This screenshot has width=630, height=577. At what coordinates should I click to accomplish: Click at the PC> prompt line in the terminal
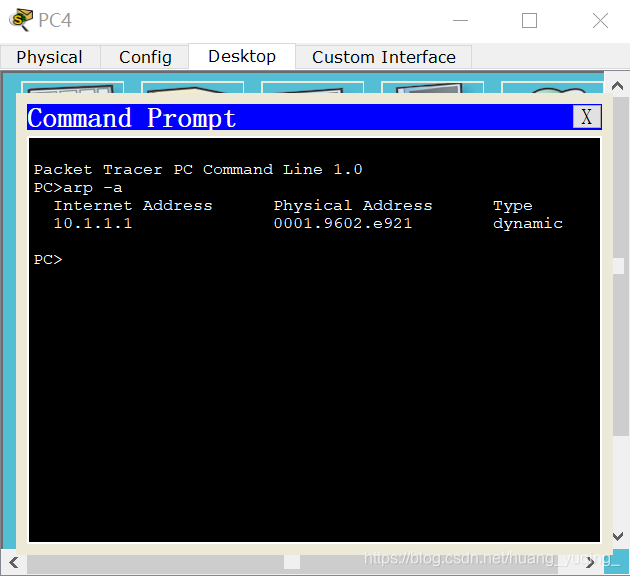point(48,260)
